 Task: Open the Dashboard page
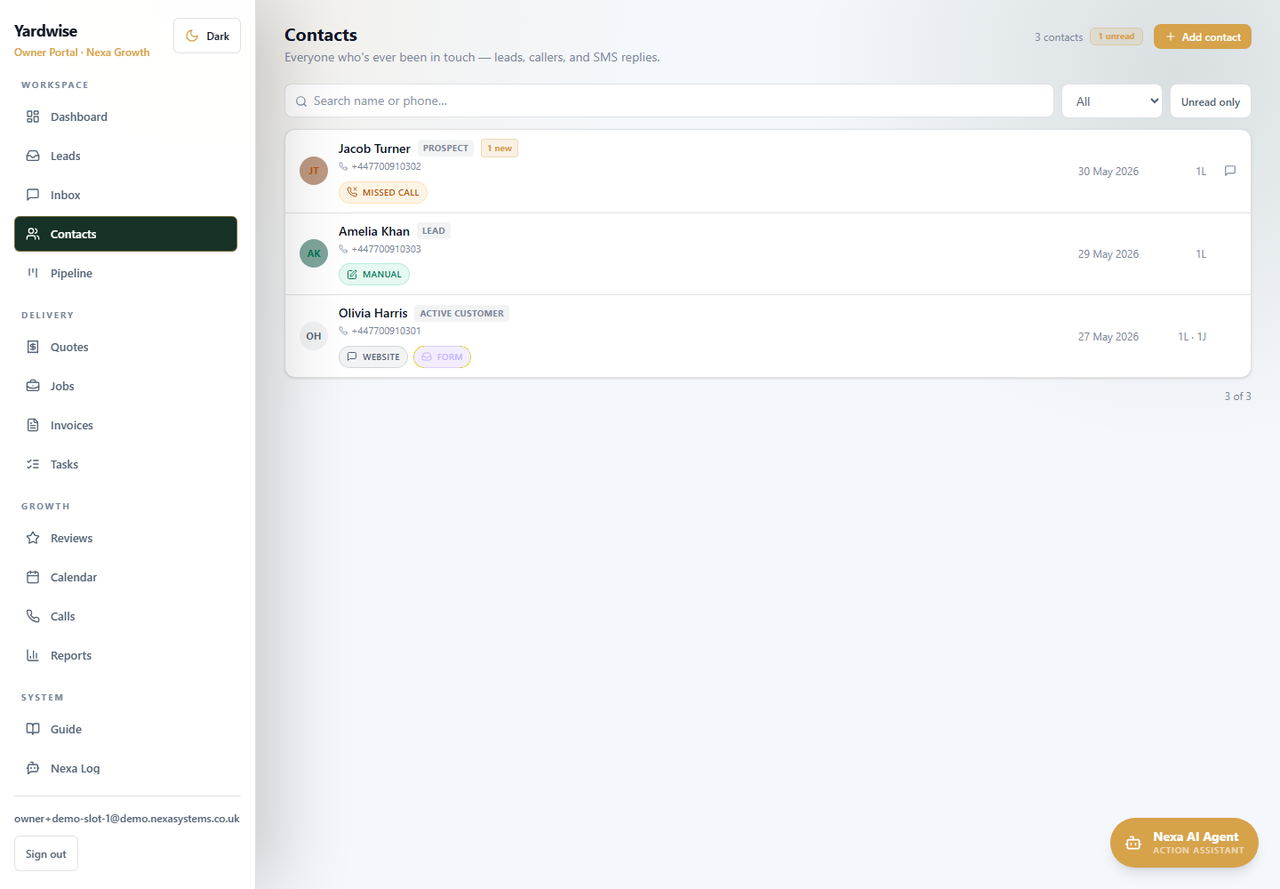[x=126, y=117]
